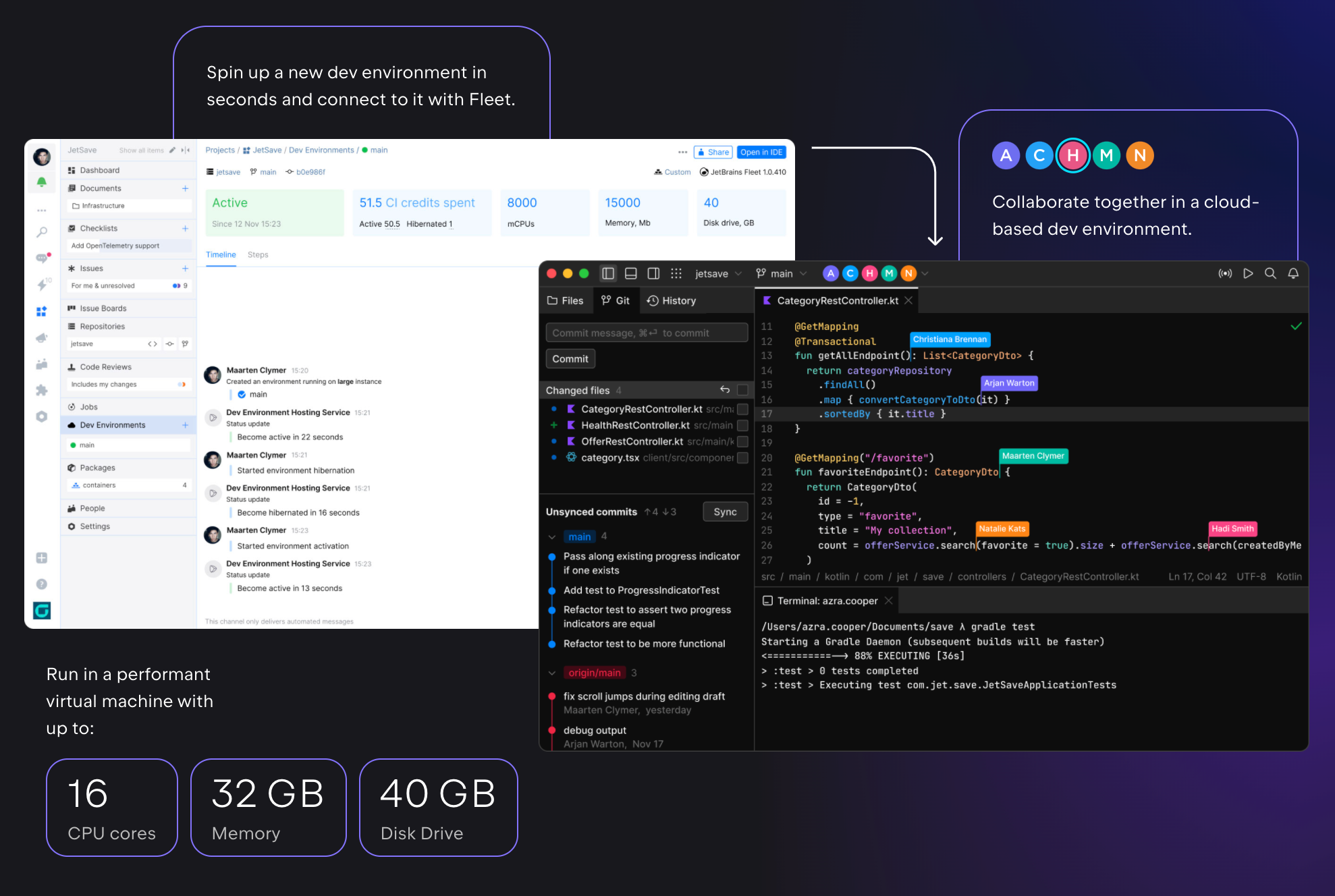Click the Open in IDE button

(x=761, y=152)
